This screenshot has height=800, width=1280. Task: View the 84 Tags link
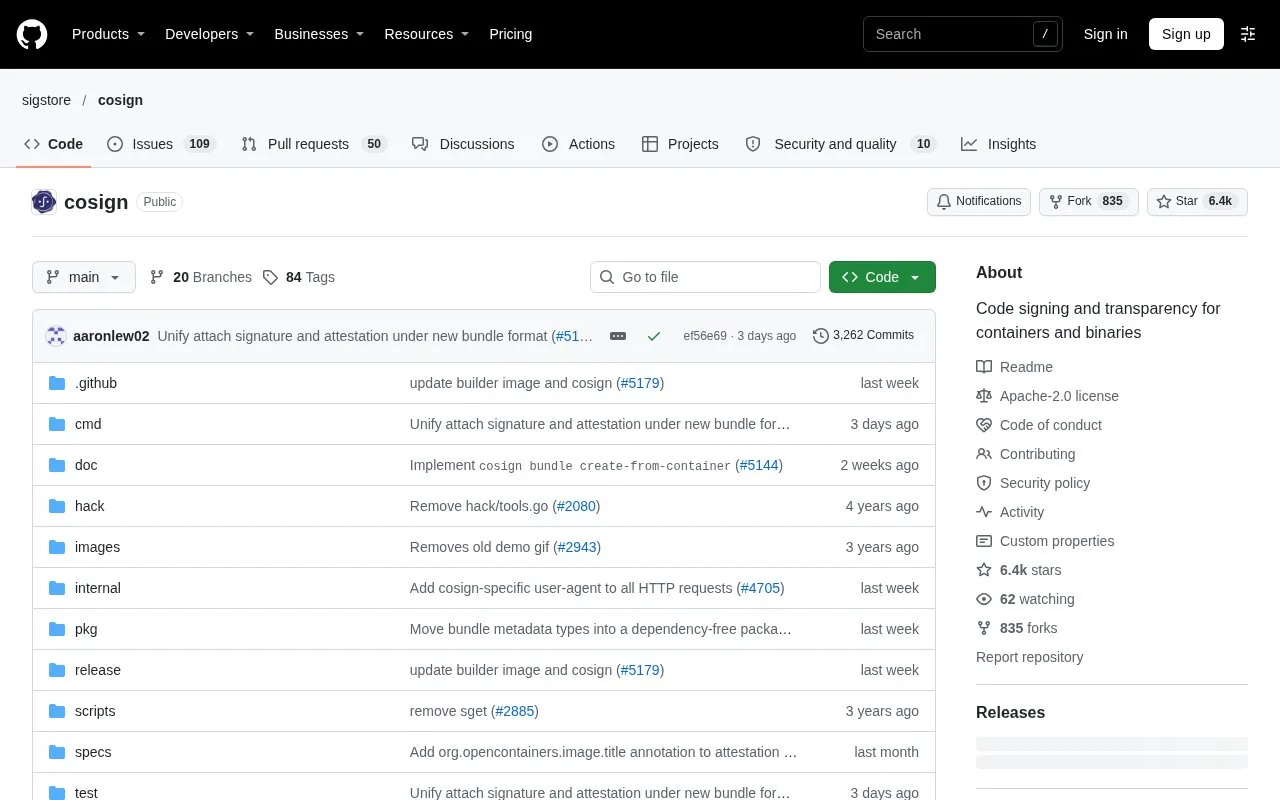[x=299, y=277]
